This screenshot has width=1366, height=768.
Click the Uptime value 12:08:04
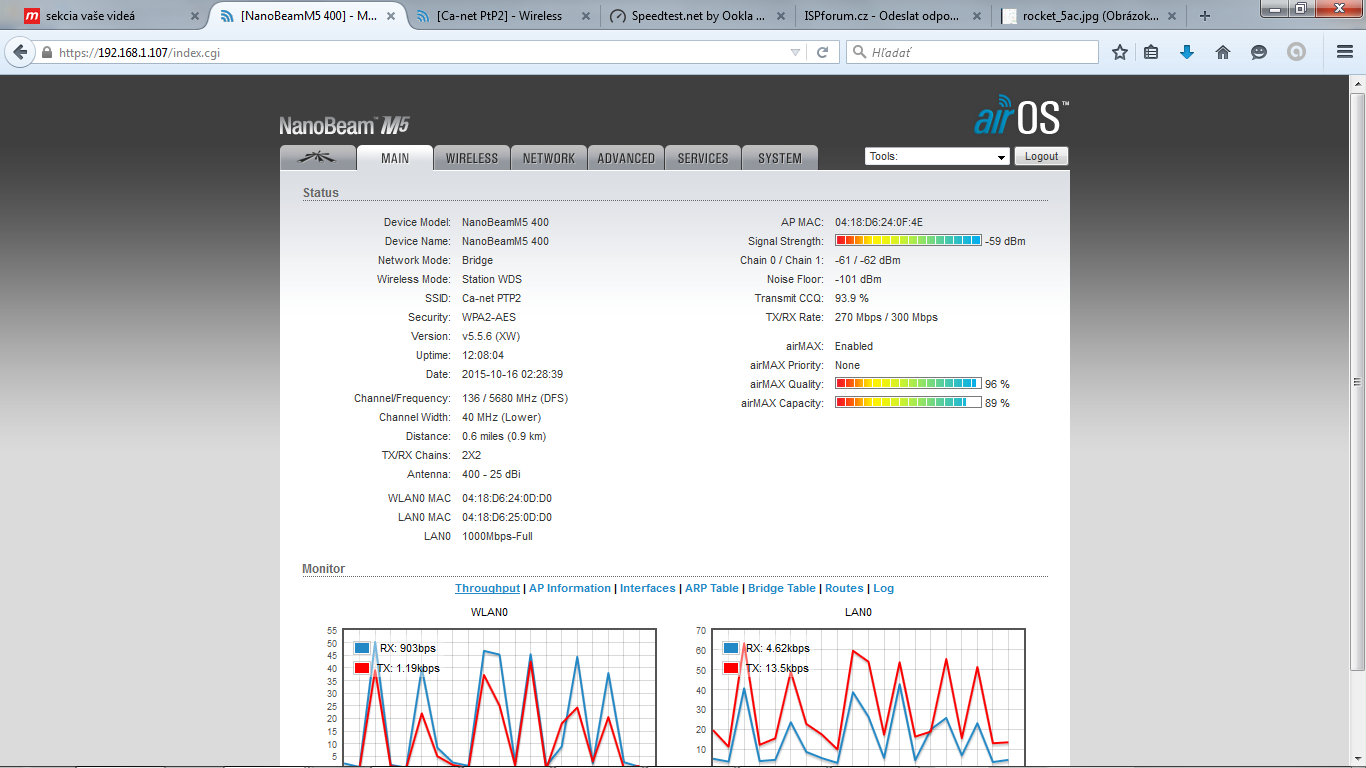[x=483, y=355]
